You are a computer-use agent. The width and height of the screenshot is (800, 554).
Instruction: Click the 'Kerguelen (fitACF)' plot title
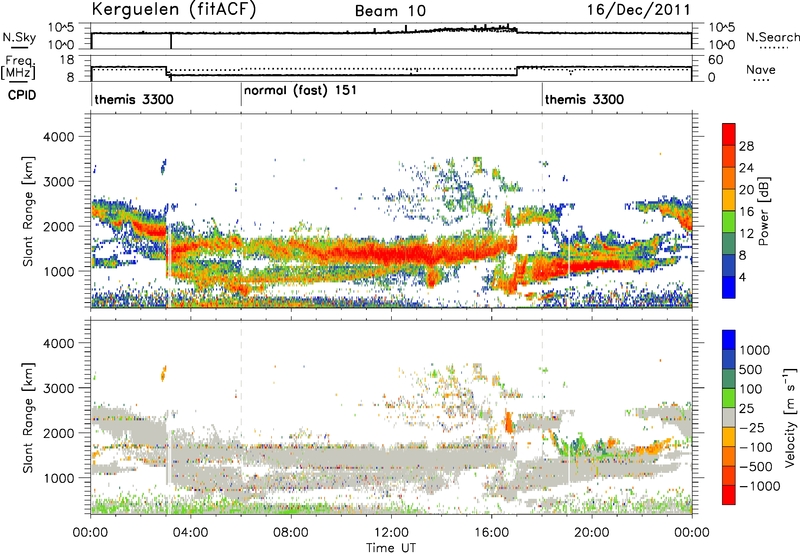tap(173, 9)
